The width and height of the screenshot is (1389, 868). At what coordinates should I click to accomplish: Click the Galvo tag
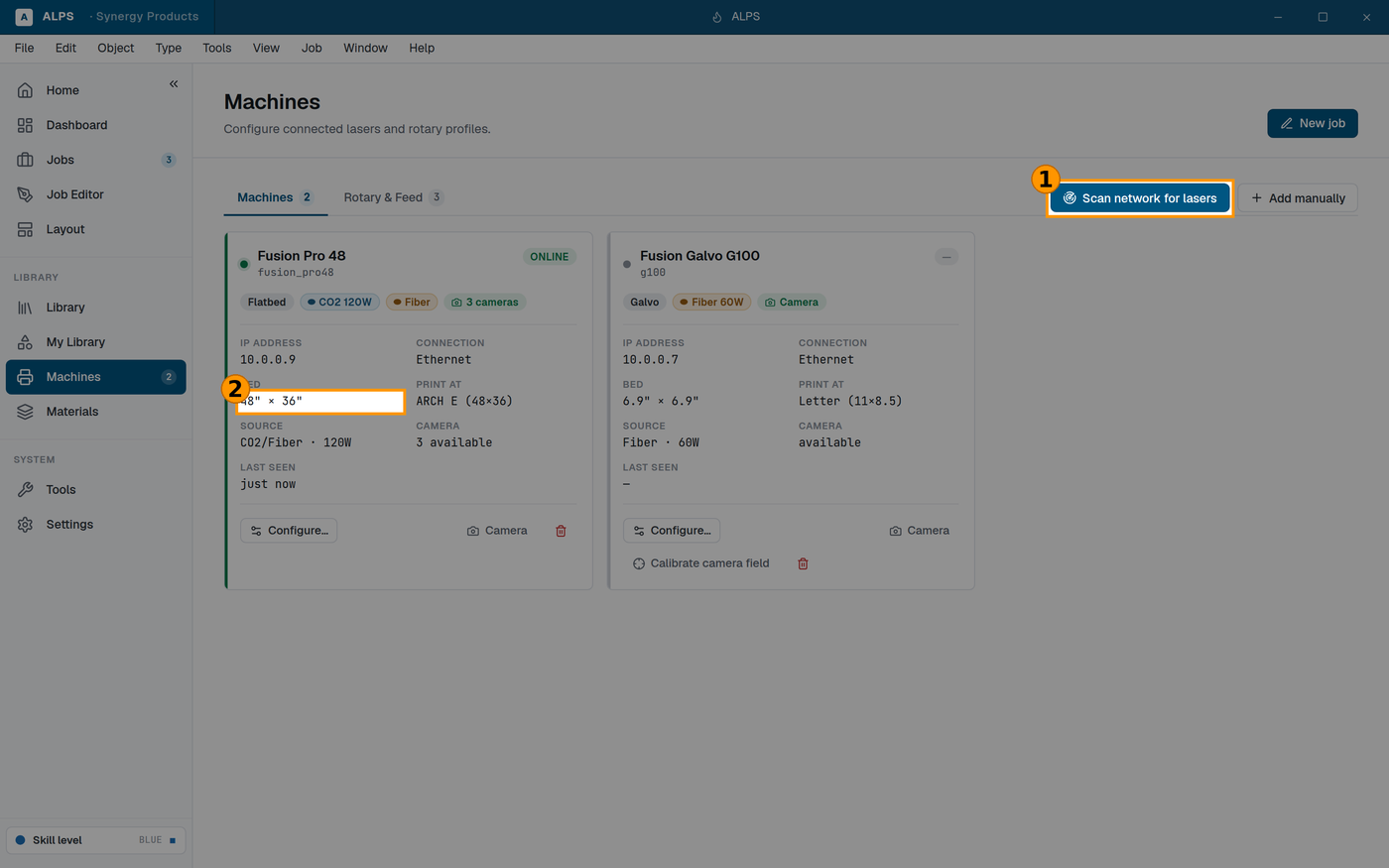click(645, 303)
